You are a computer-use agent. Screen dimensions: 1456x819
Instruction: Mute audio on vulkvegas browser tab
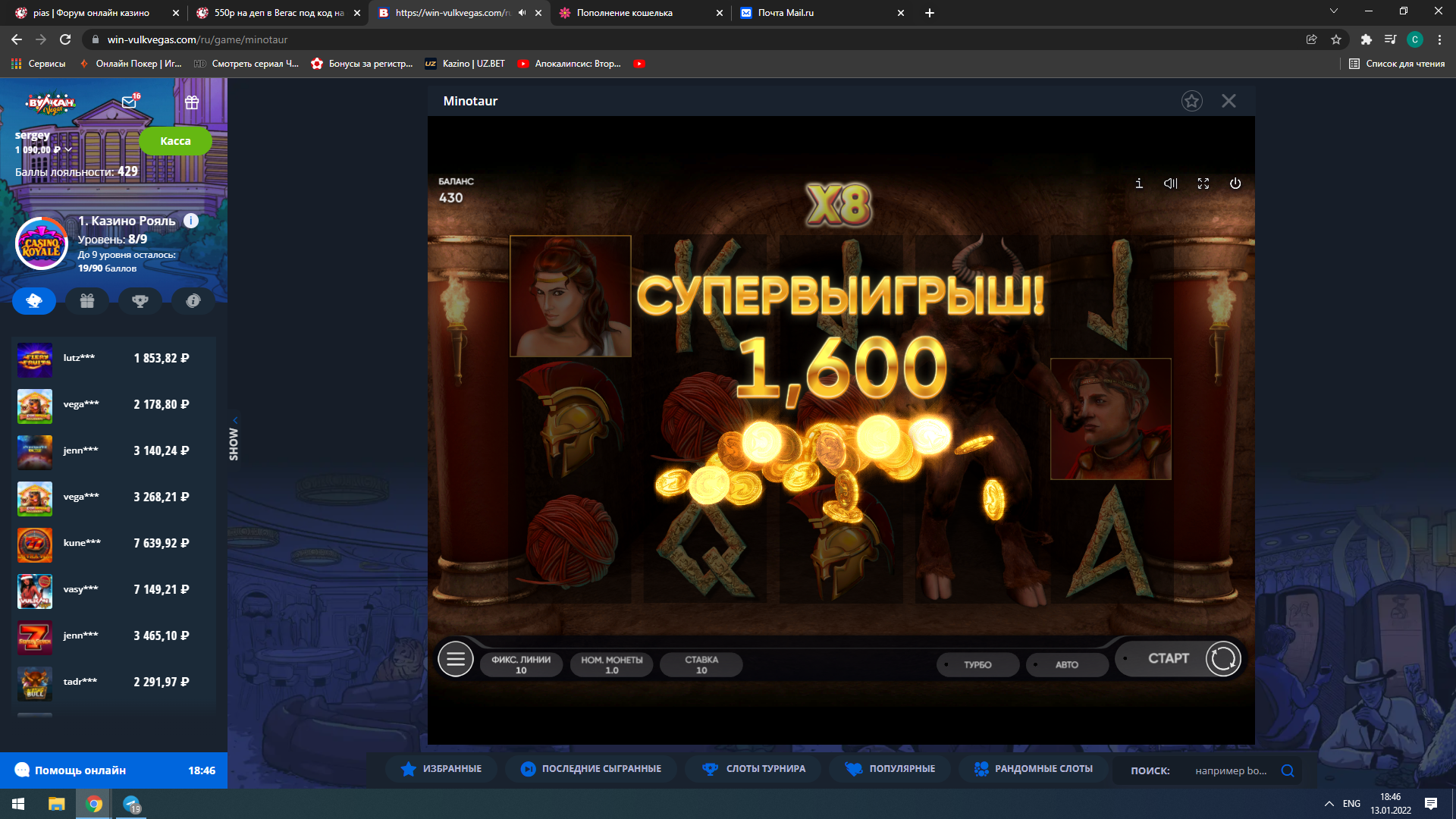click(522, 13)
